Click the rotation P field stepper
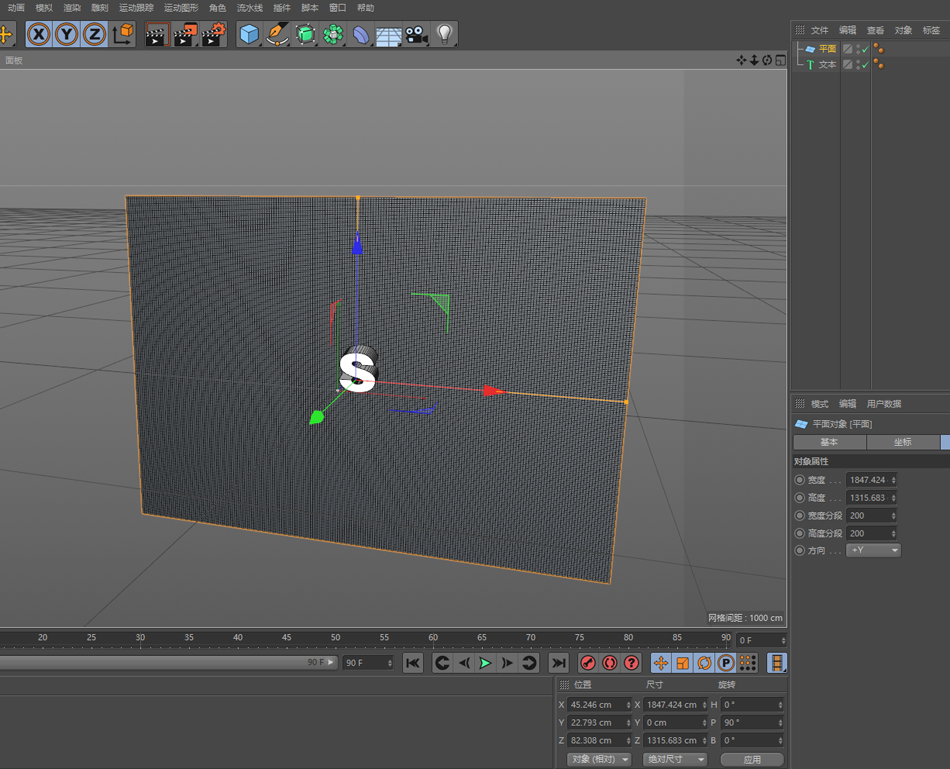Image resolution: width=950 pixels, height=769 pixels. click(780, 722)
